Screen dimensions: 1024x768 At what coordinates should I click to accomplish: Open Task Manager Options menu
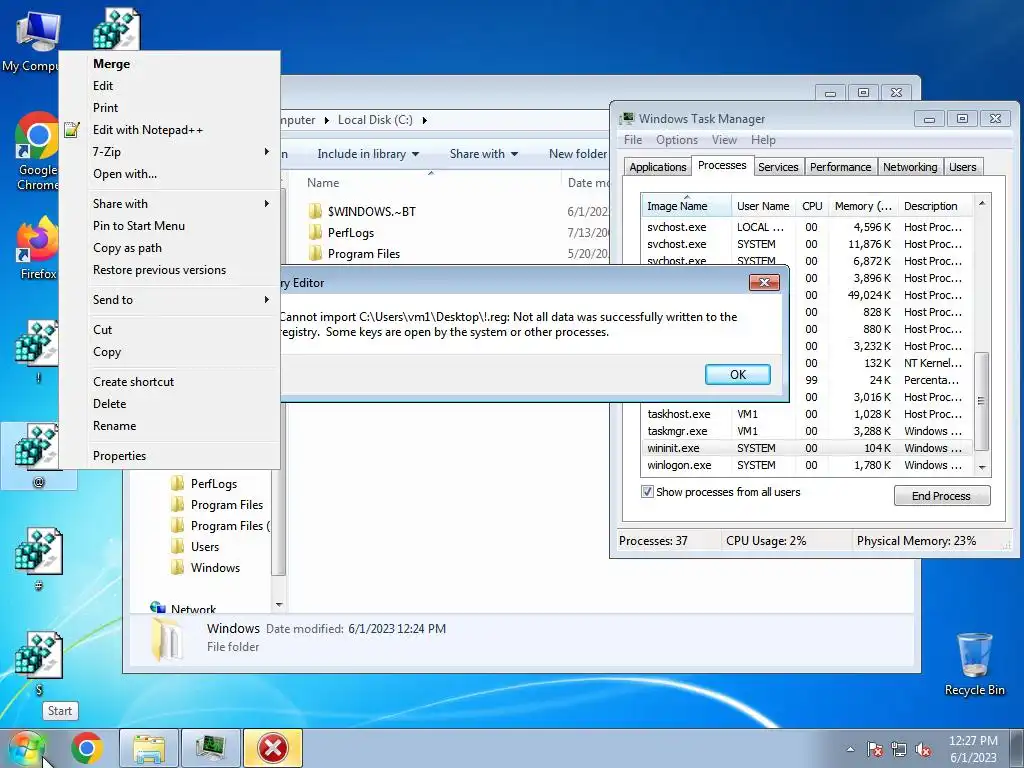pos(677,140)
